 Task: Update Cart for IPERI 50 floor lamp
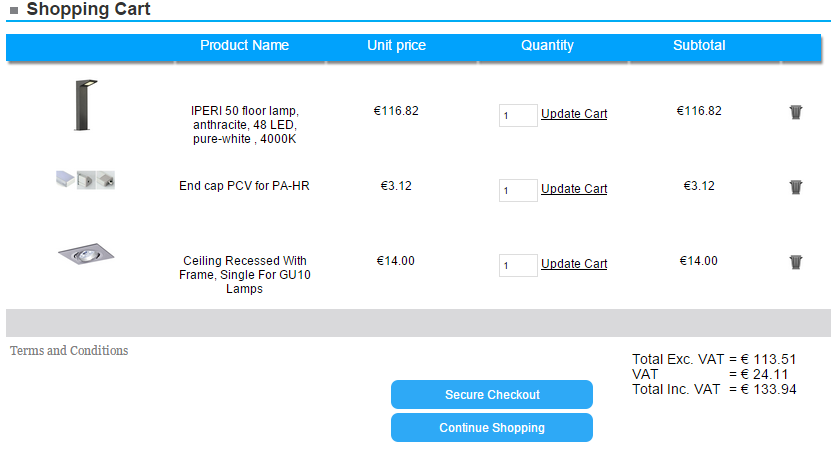pos(574,114)
